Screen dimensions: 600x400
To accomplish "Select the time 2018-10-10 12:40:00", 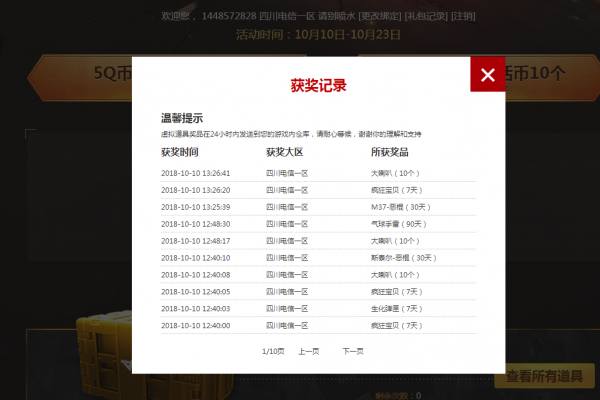I will coord(196,326).
